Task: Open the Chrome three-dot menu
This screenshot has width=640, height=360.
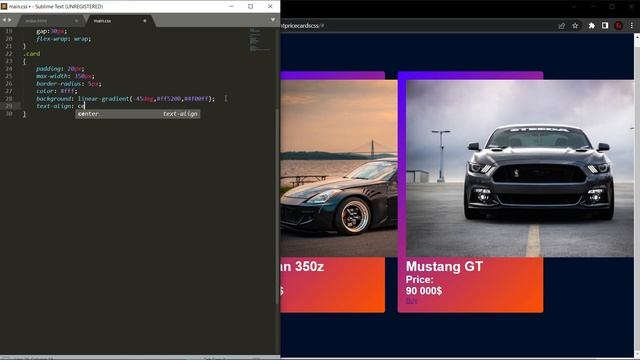Action: [x=631, y=26]
